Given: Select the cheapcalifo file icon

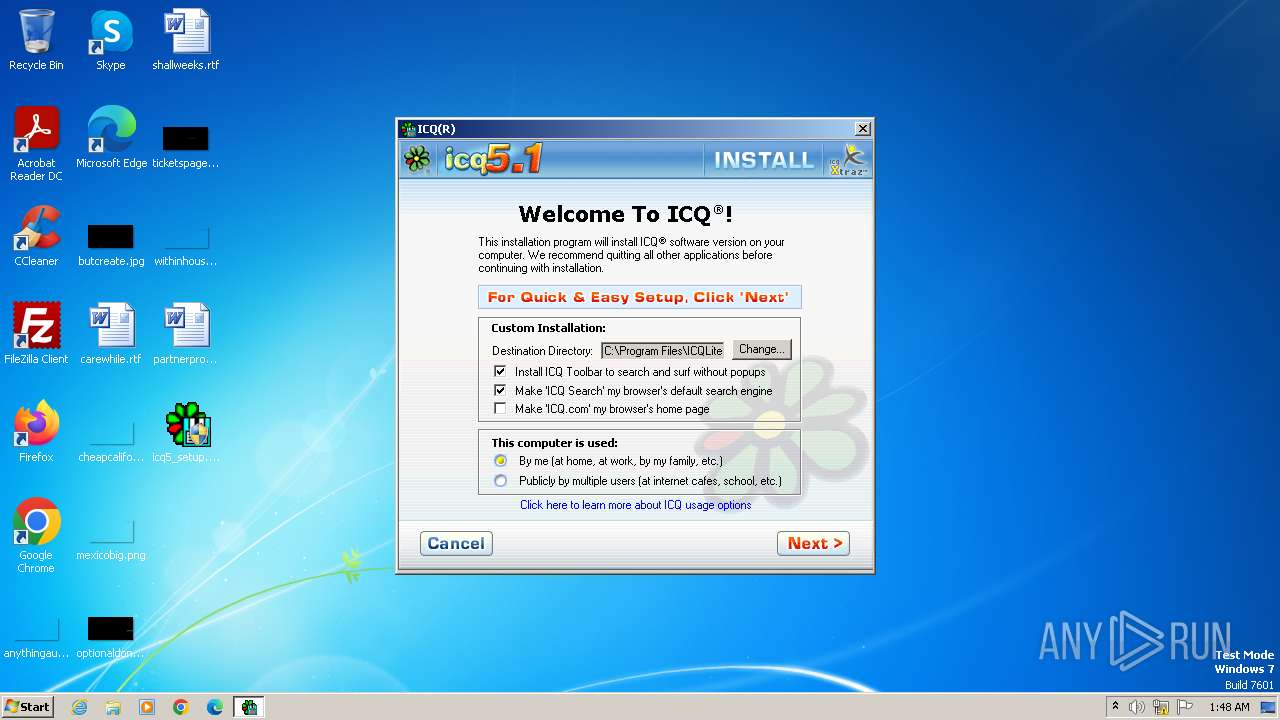Looking at the screenshot, I should 111,440.
